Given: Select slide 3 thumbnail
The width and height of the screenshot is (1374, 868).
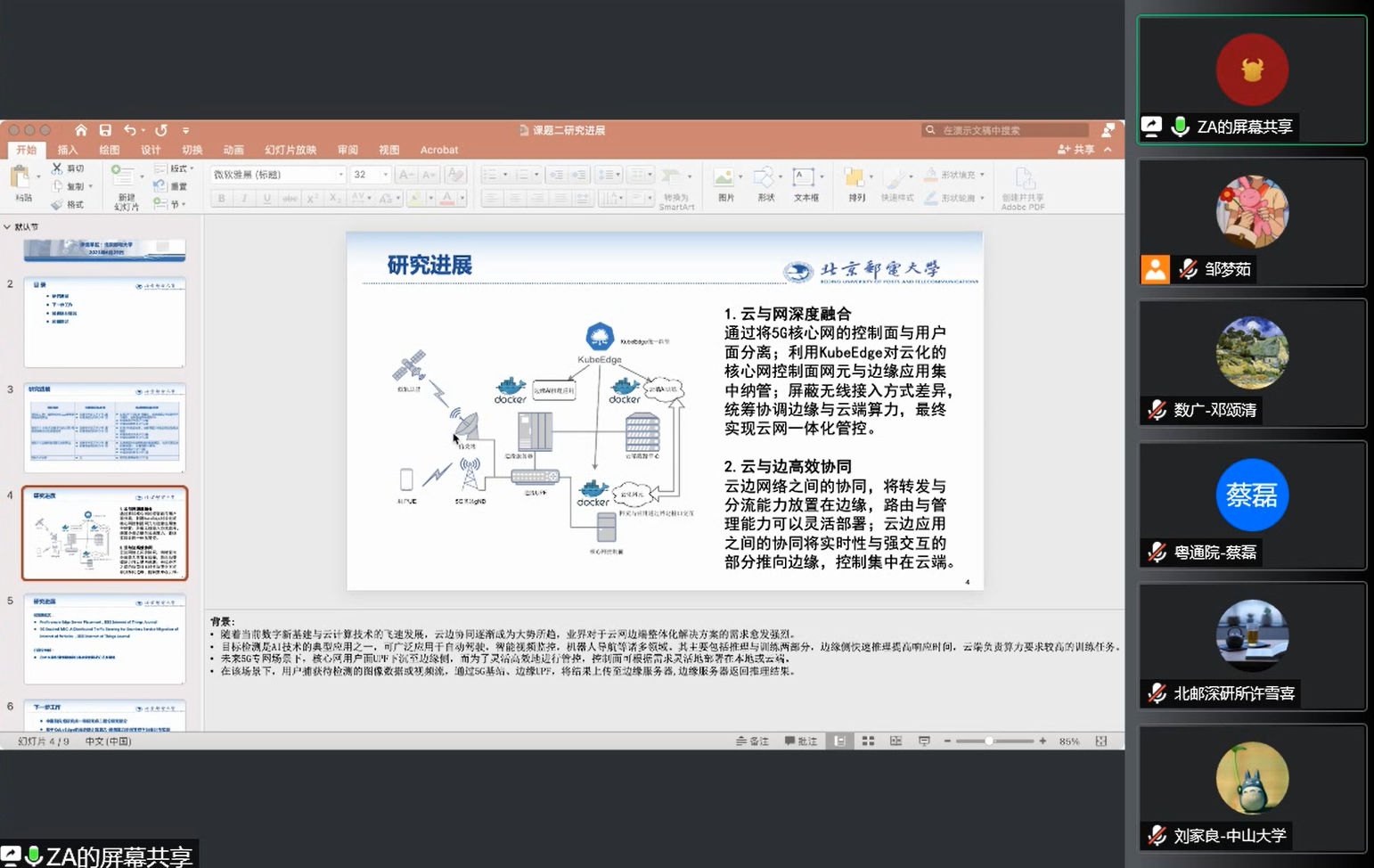Looking at the screenshot, I should click(105, 428).
